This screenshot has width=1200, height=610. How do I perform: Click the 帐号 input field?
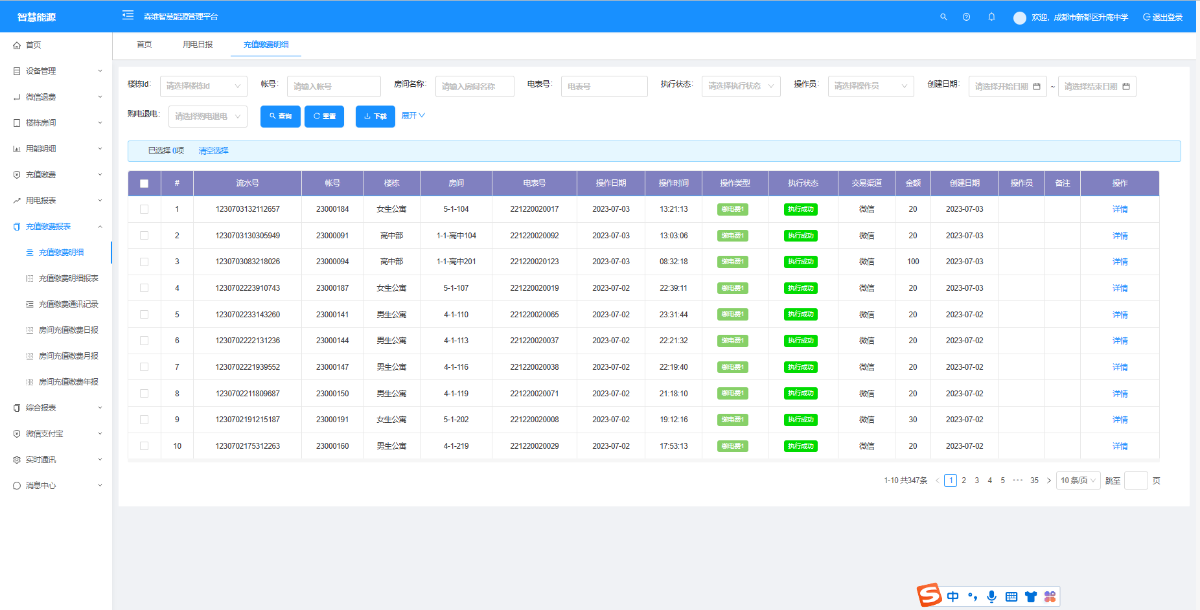pyautogui.click(x=333, y=86)
